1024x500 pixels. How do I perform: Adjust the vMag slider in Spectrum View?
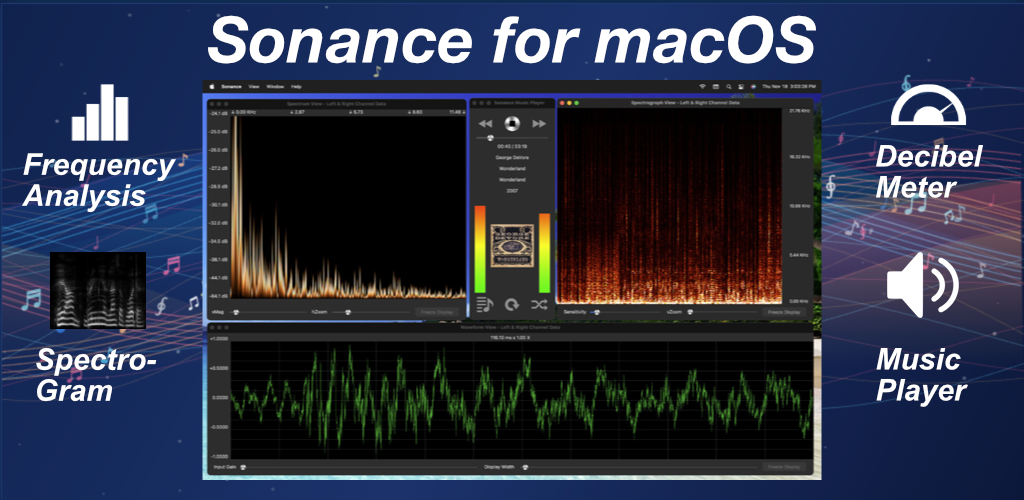[x=268, y=312]
